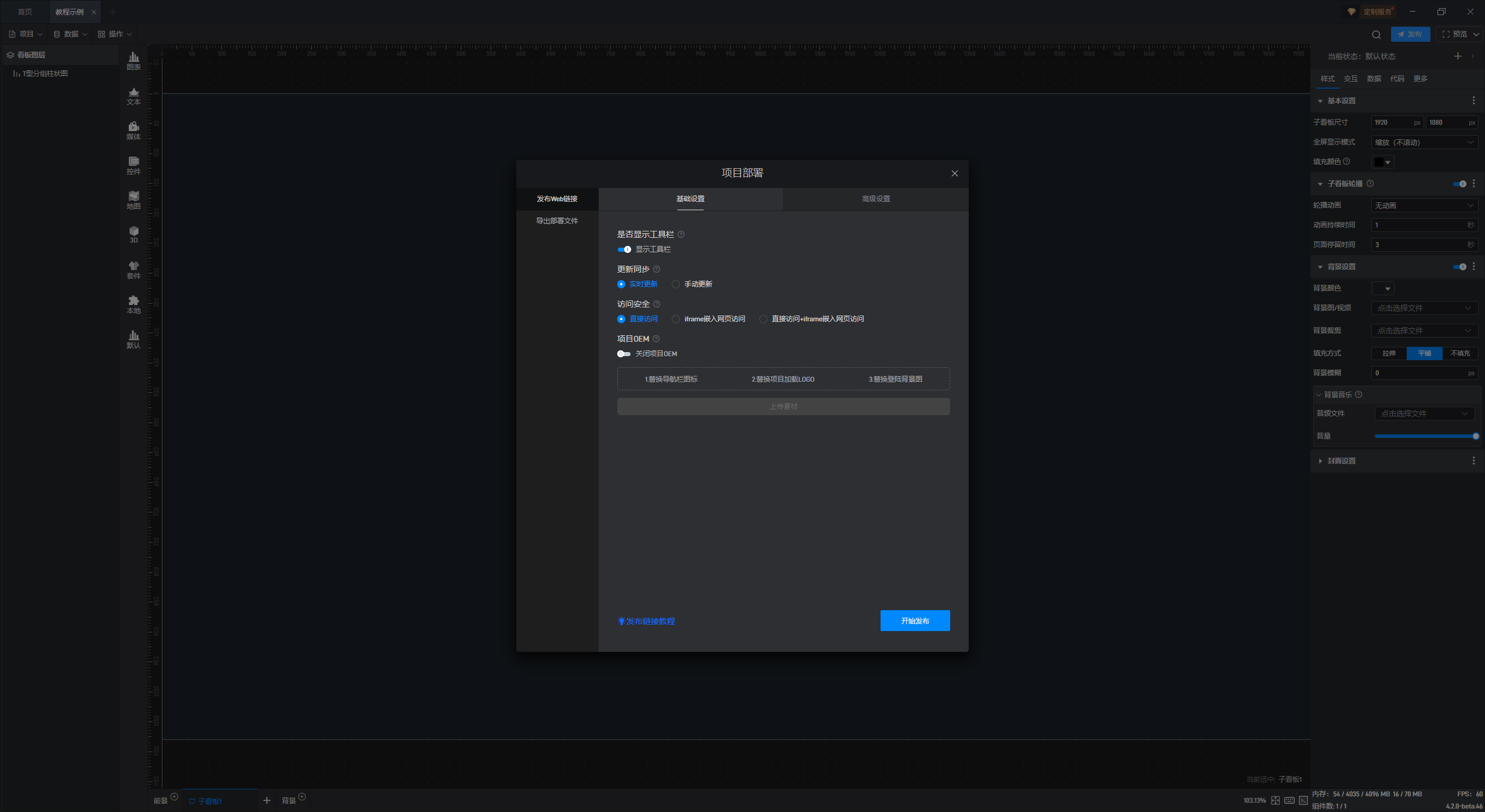The width and height of the screenshot is (1485, 812).
Task: Click the 填充颜色 black color swatch
Action: 1379,162
